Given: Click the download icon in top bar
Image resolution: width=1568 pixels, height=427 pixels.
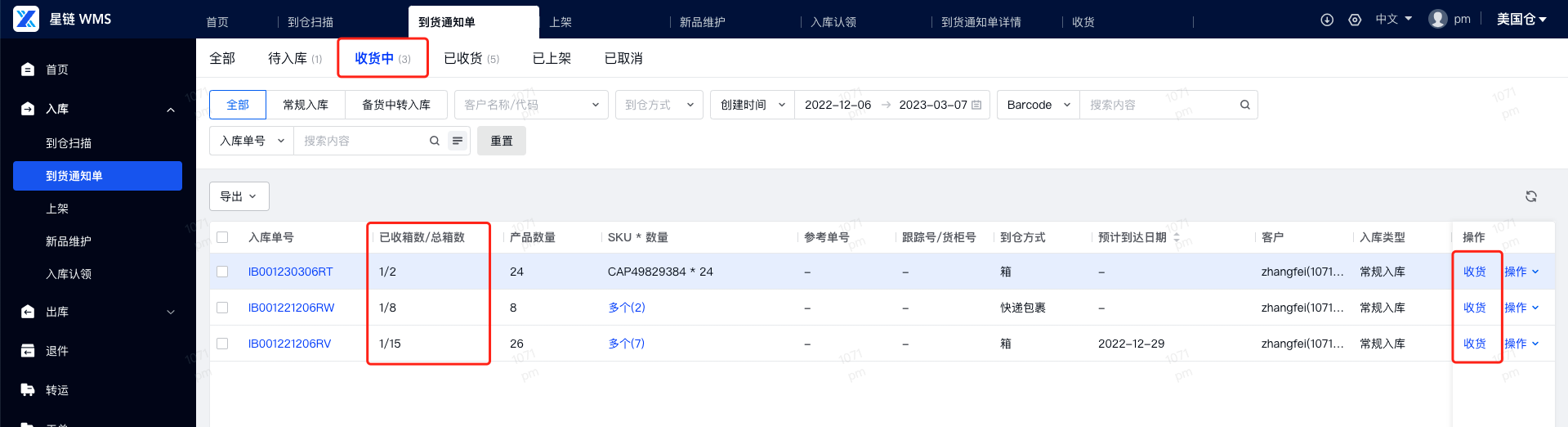Looking at the screenshot, I should pos(1327,20).
